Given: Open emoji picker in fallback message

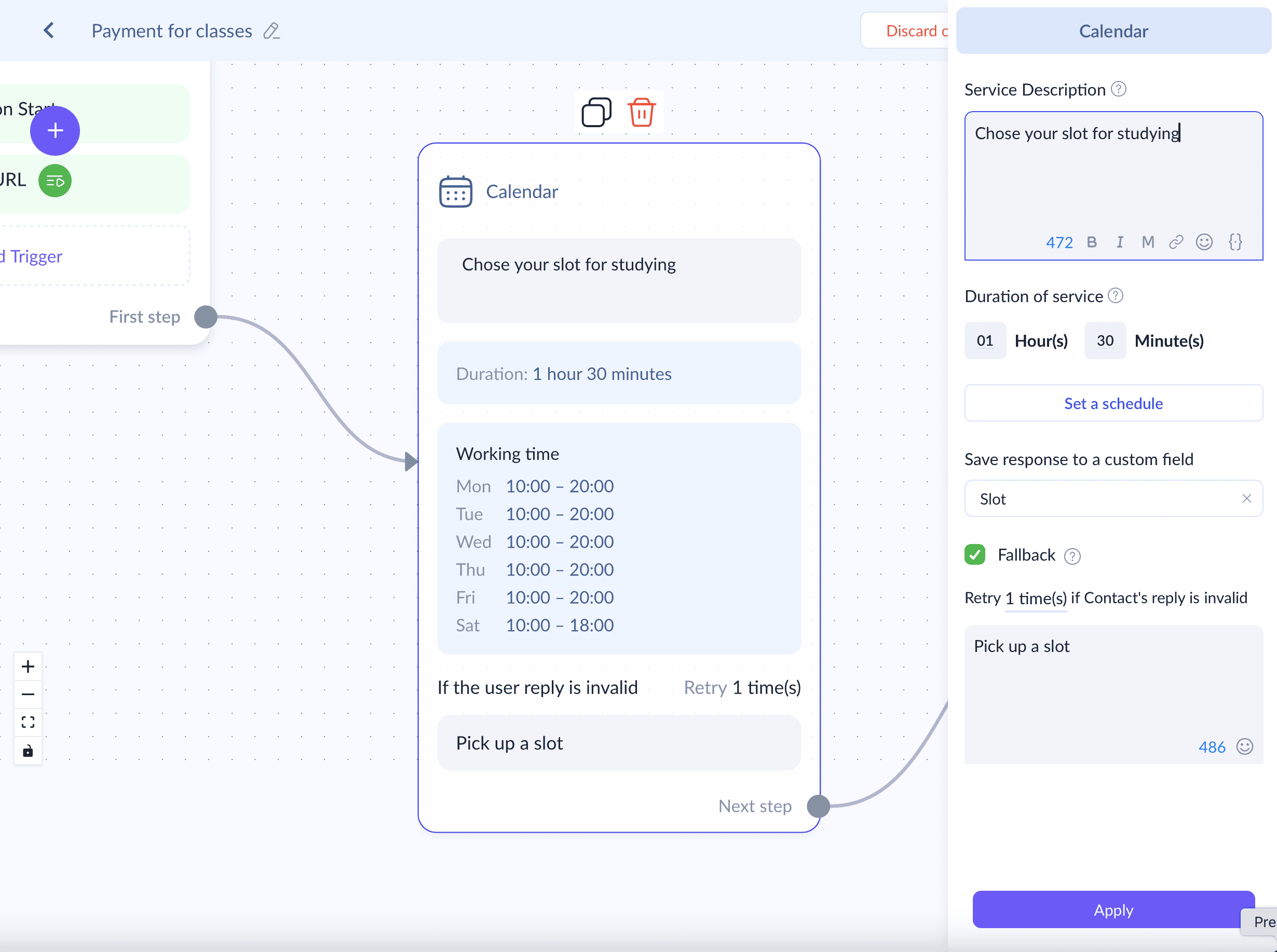Looking at the screenshot, I should pos(1245,747).
